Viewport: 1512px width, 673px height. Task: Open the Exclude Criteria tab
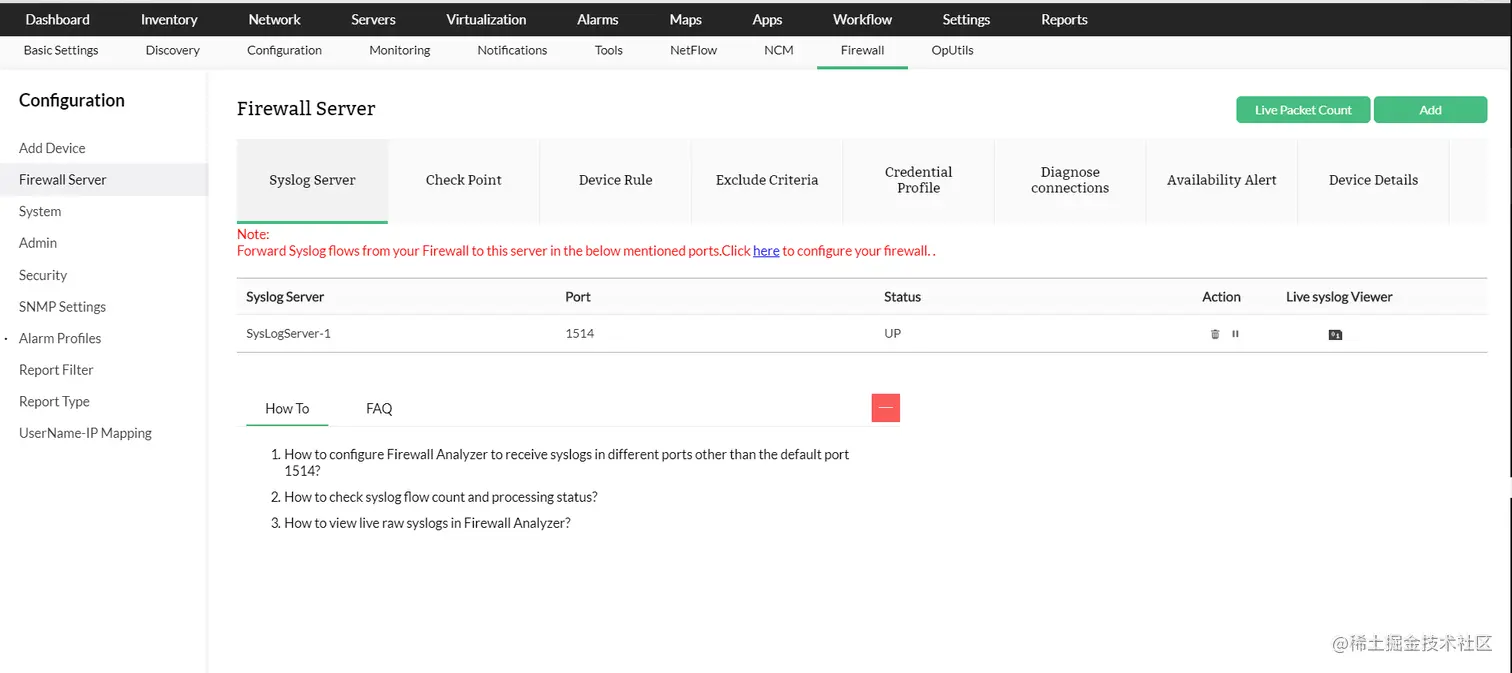point(766,180)
